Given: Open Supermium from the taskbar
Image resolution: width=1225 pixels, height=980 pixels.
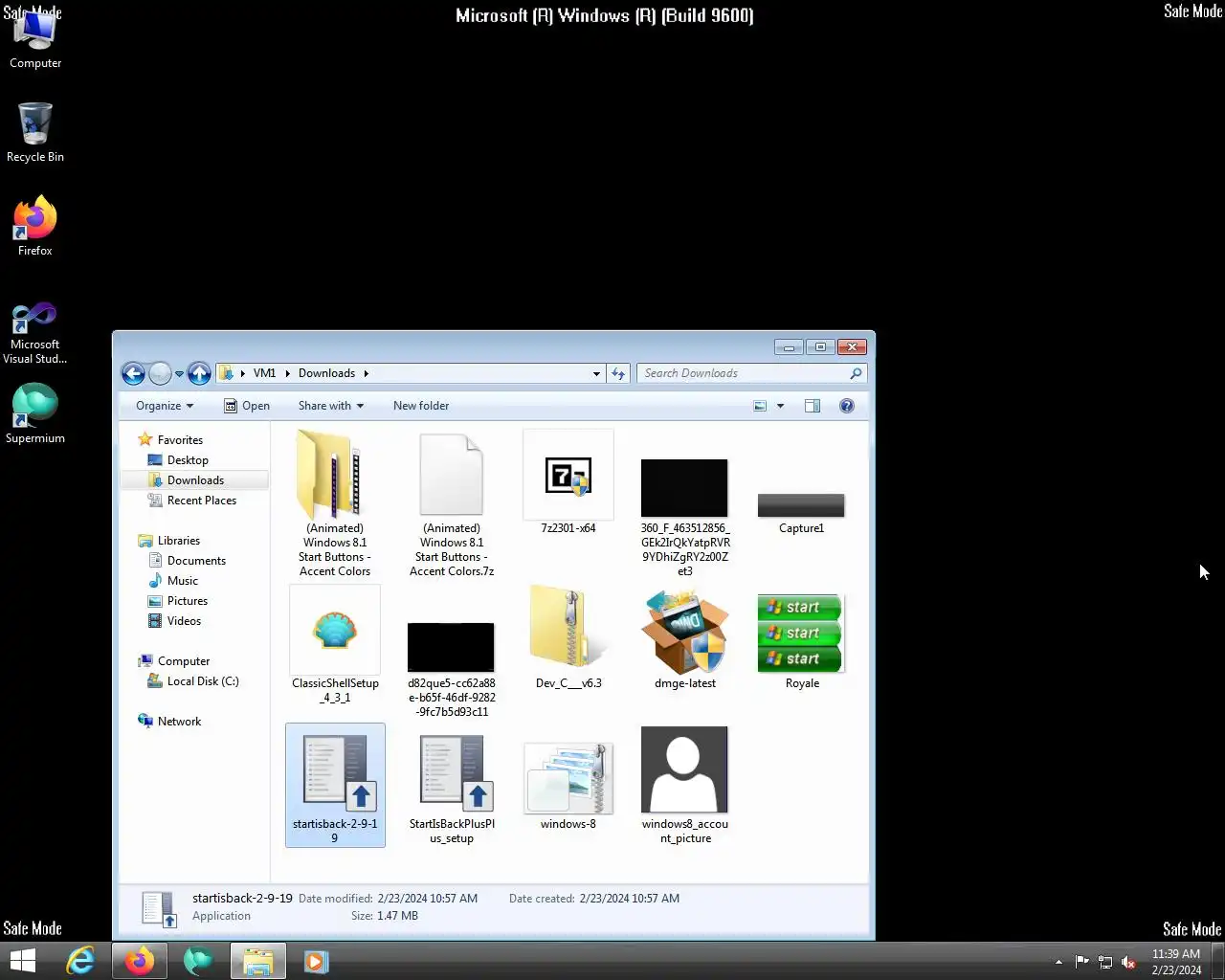Looking at the screenshot, I should tap(198, 961).
